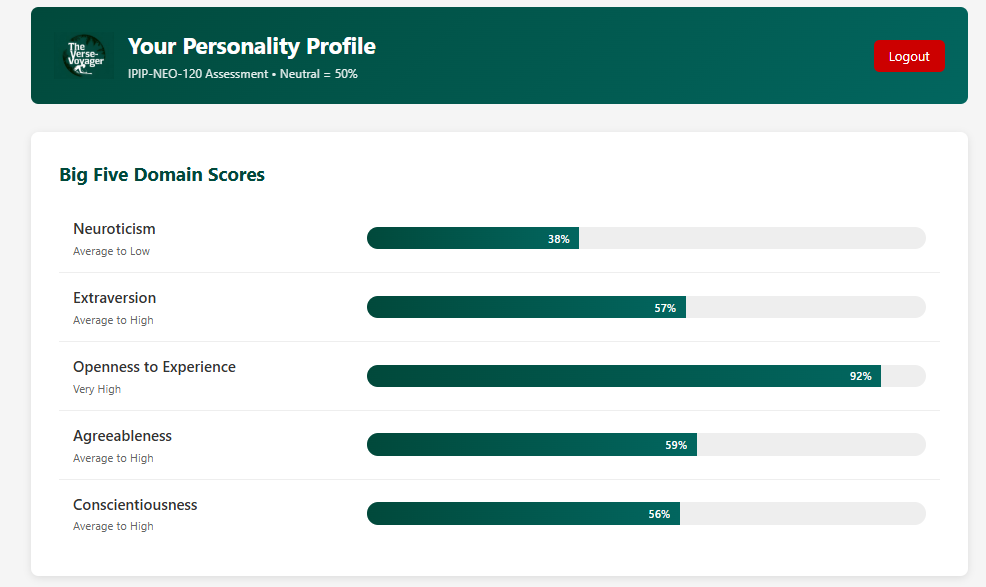Click the Average to Low descriptor under Neuroticism

pyautogui.click(x=111, y=251)
